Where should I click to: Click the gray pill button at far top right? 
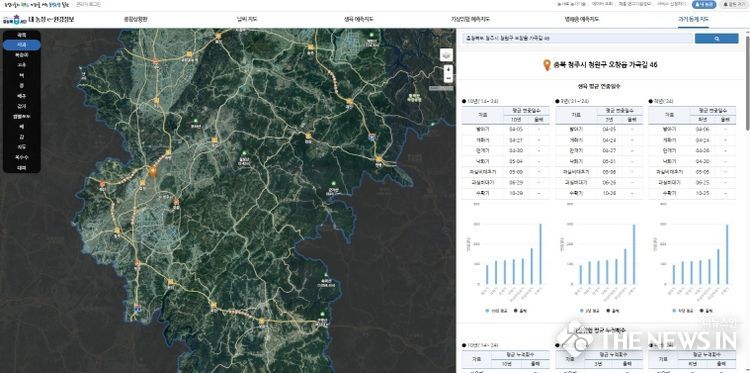tap(733, 4)
